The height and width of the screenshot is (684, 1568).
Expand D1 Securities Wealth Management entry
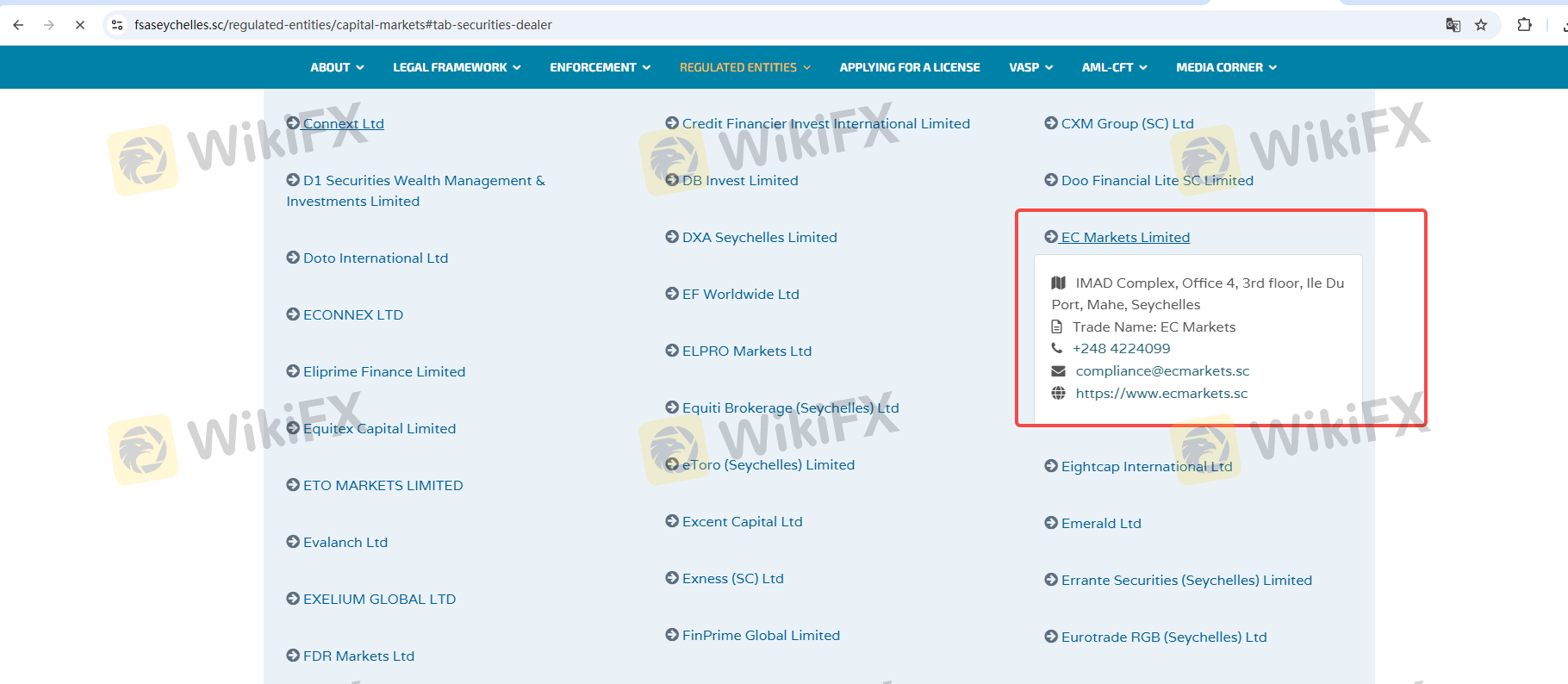415,190
